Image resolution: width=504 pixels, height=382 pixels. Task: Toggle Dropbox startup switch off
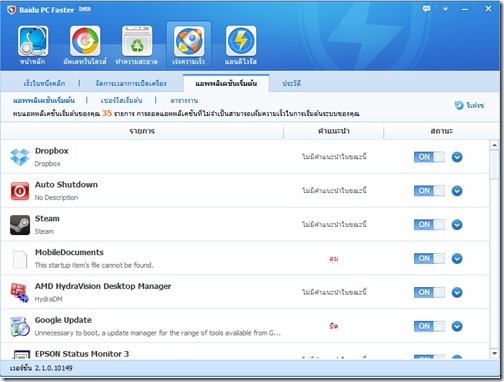click(429, 157)
